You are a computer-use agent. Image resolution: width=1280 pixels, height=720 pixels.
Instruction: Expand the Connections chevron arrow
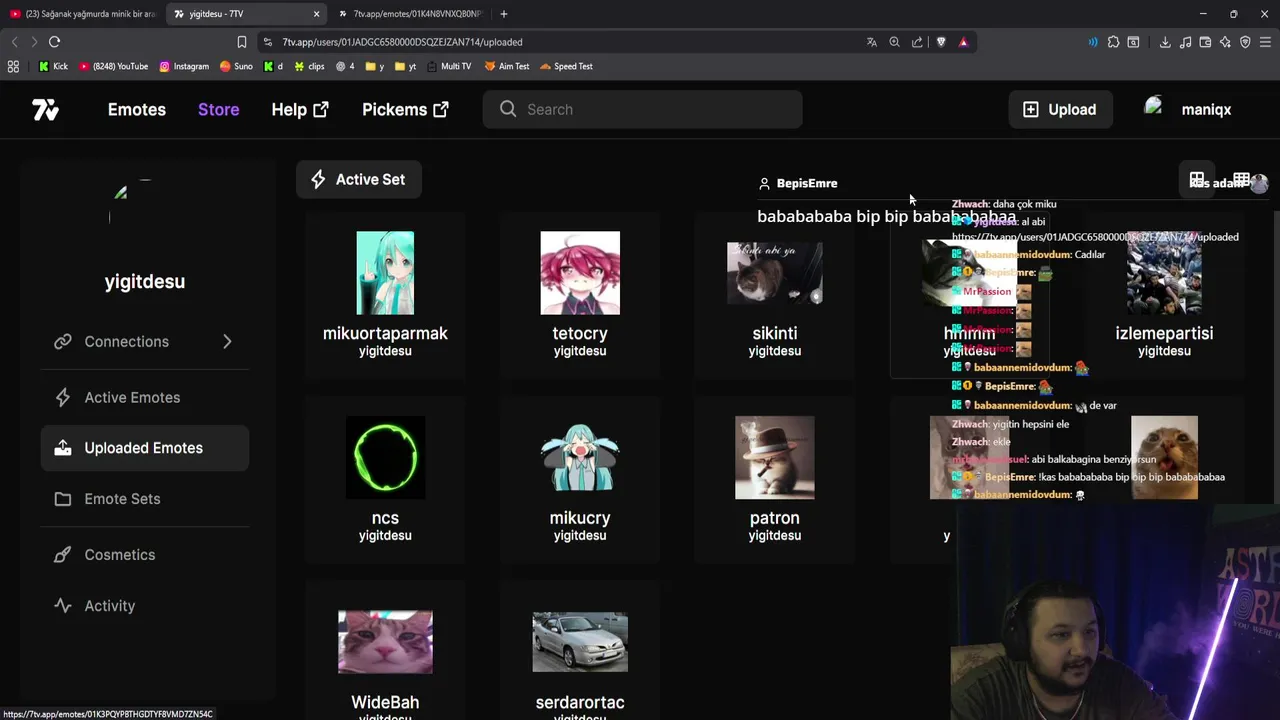click(227, 341)
